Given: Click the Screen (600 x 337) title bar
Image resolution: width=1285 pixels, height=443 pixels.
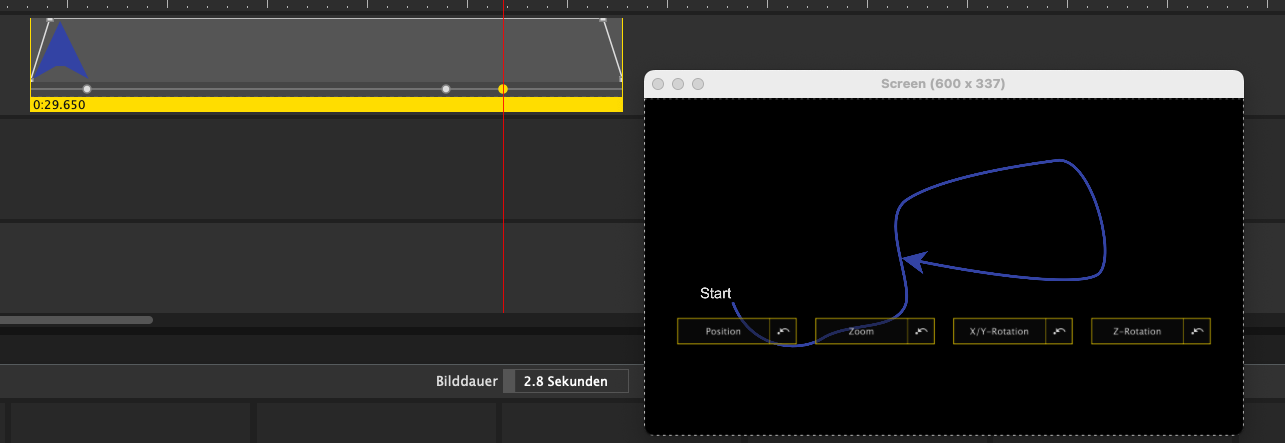Looking at the screenshot, I should click(x=943, y=84).
